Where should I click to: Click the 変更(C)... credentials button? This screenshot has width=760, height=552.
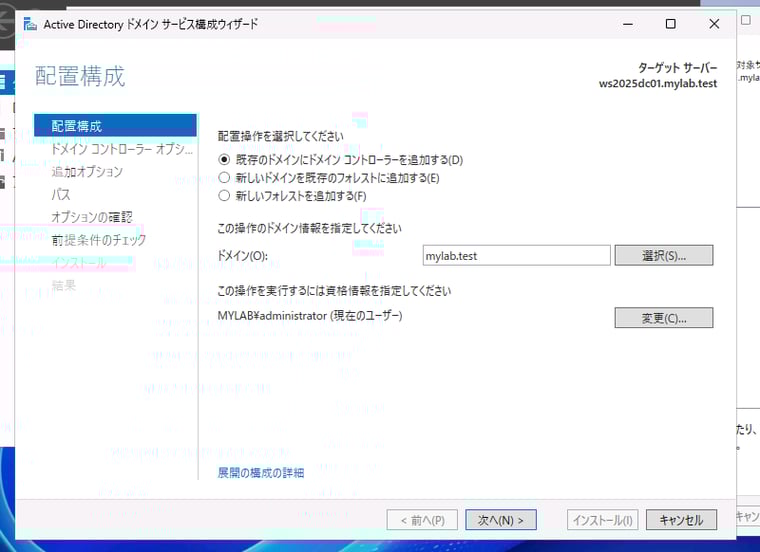pos(664,318)
